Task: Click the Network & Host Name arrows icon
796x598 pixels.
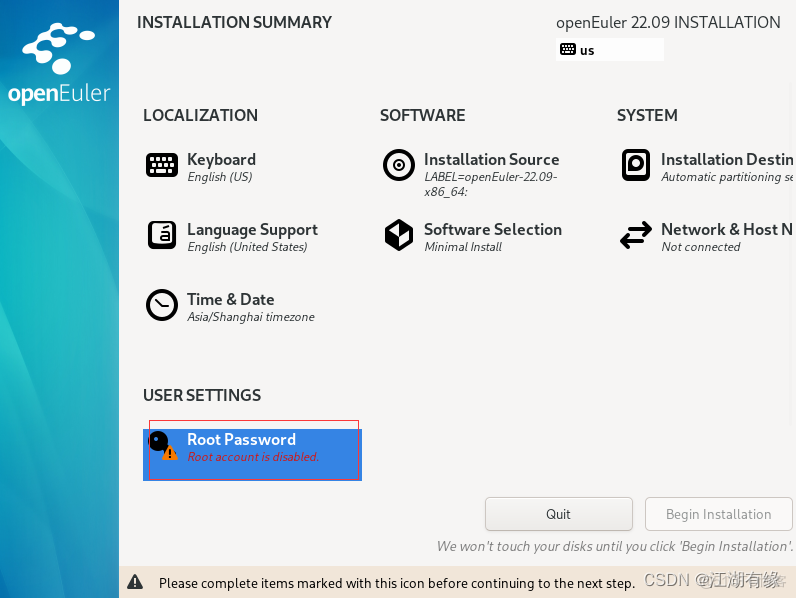Action: coord(636,235)
